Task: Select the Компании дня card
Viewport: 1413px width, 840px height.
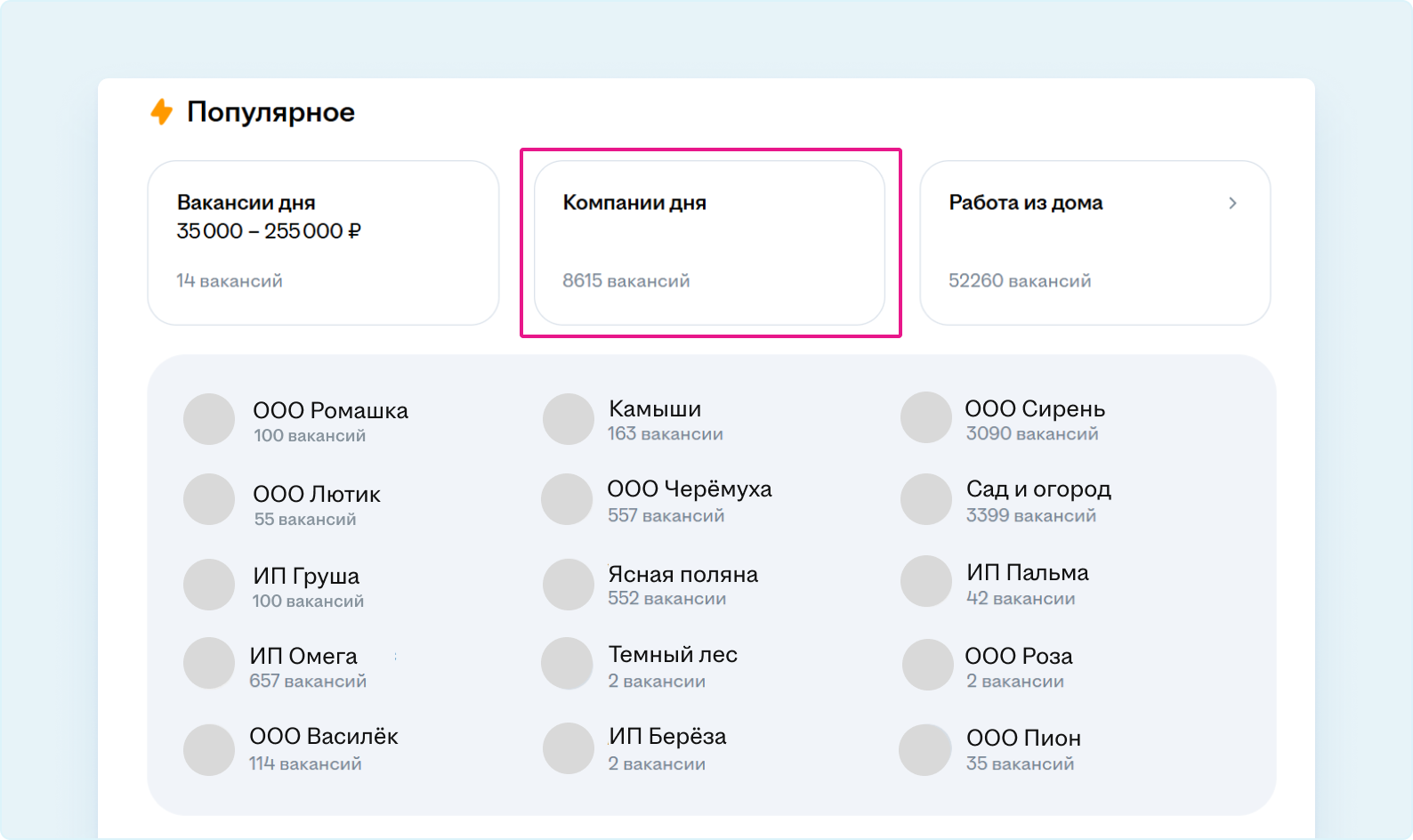Action: (709, 242)
